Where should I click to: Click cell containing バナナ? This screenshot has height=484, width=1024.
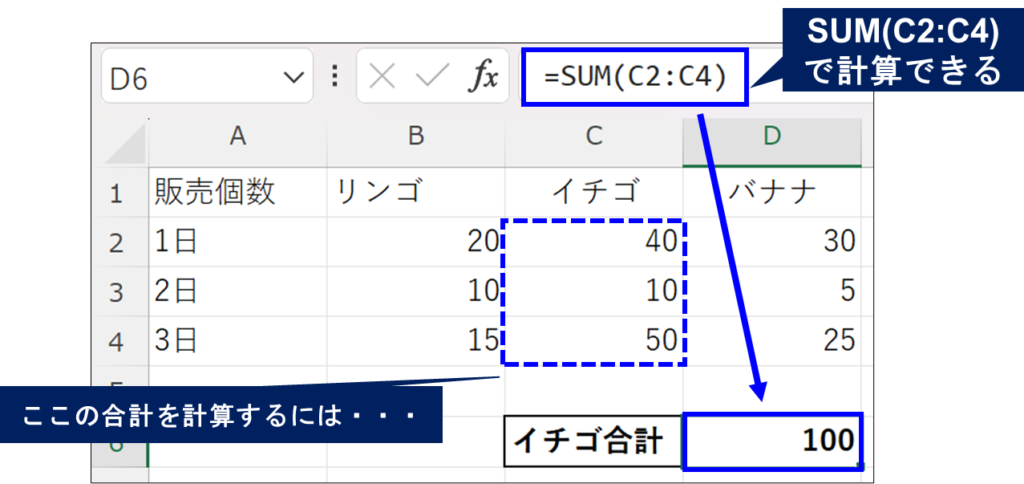[x=771, y=192]
